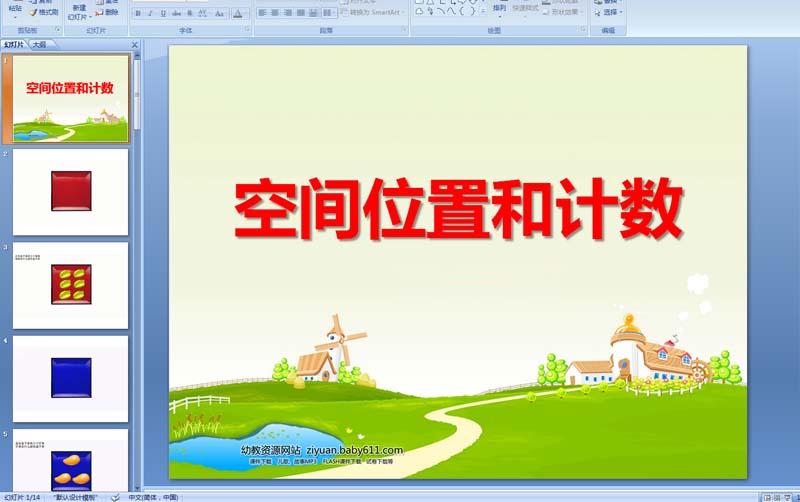Screen dimensions: 800x502
Task: Click the slide title 空间位置和计数
Action: point(458,208)
